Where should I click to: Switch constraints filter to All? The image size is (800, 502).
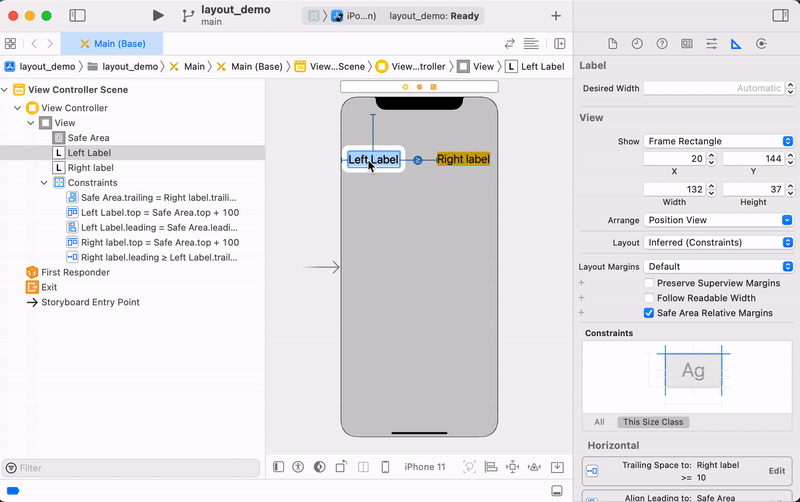(599, 422)
